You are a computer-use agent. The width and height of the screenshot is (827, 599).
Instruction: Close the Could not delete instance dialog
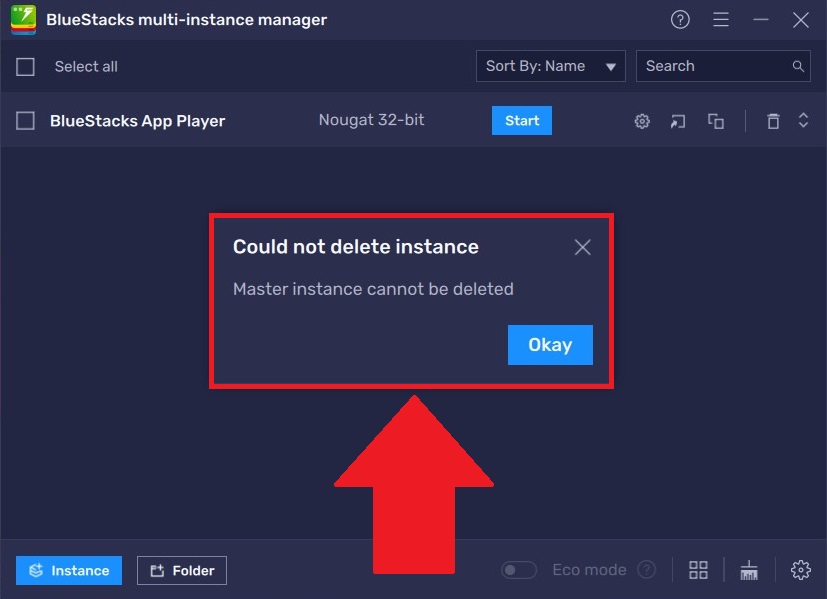pos(583,247)
